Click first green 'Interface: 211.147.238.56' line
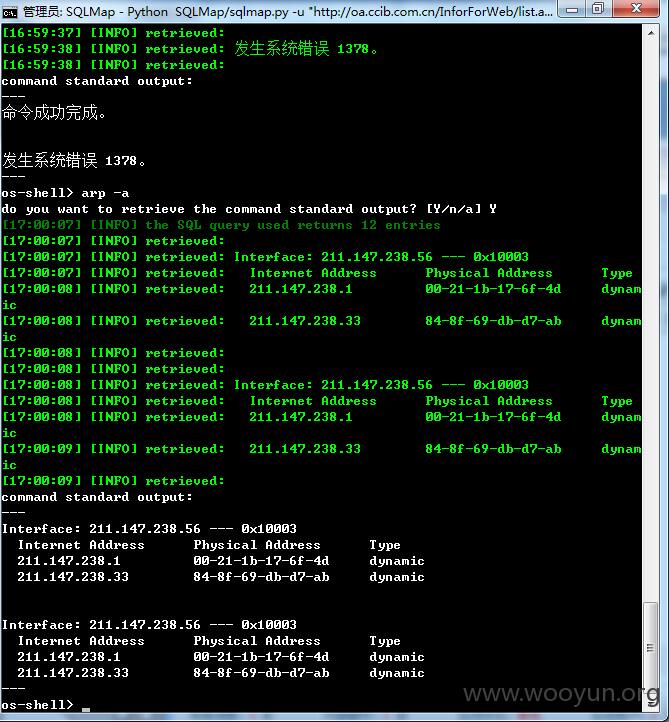Screen dimensions: 669x722 coord(381,257)
